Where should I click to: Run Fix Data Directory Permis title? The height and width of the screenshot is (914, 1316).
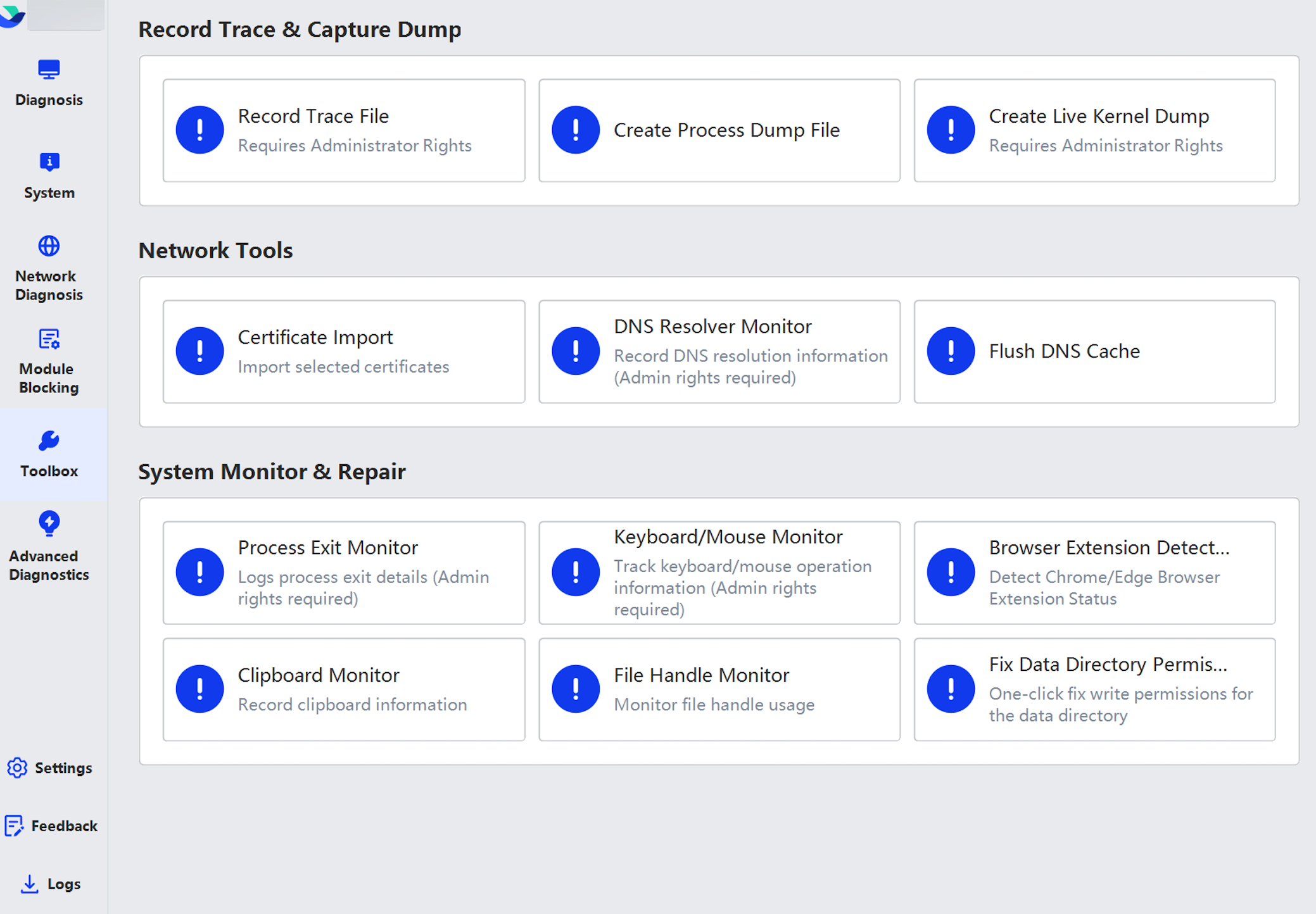[1108, 664]
